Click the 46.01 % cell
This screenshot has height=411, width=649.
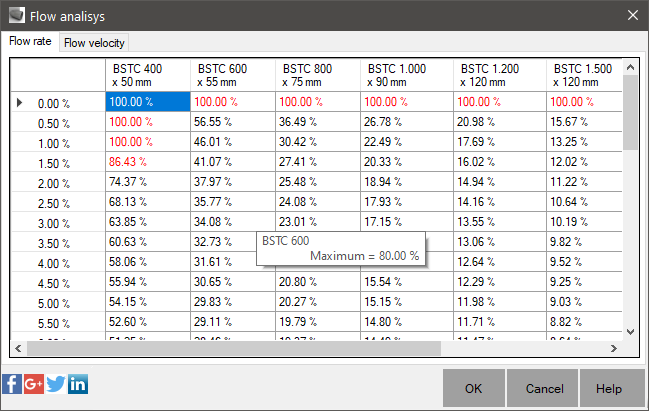point(233,142)
